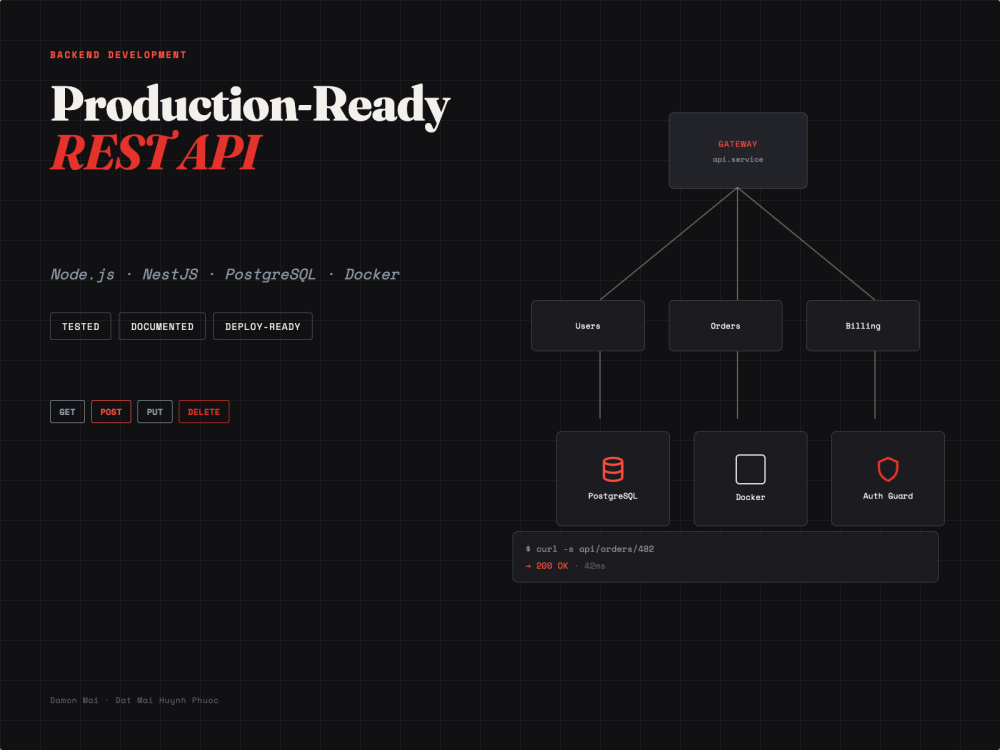
Task: Click the PostgreSQL database cylinder icon
Action: point(612,469)
